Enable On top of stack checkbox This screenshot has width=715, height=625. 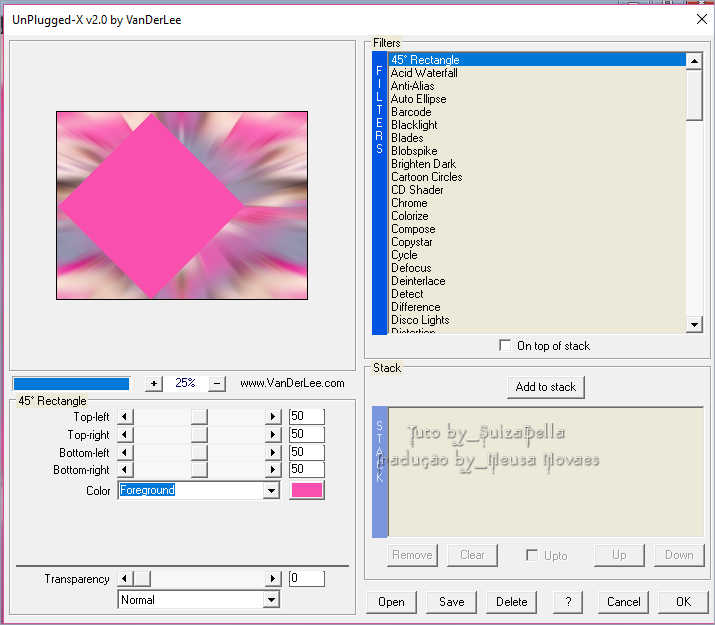[505, 345]
